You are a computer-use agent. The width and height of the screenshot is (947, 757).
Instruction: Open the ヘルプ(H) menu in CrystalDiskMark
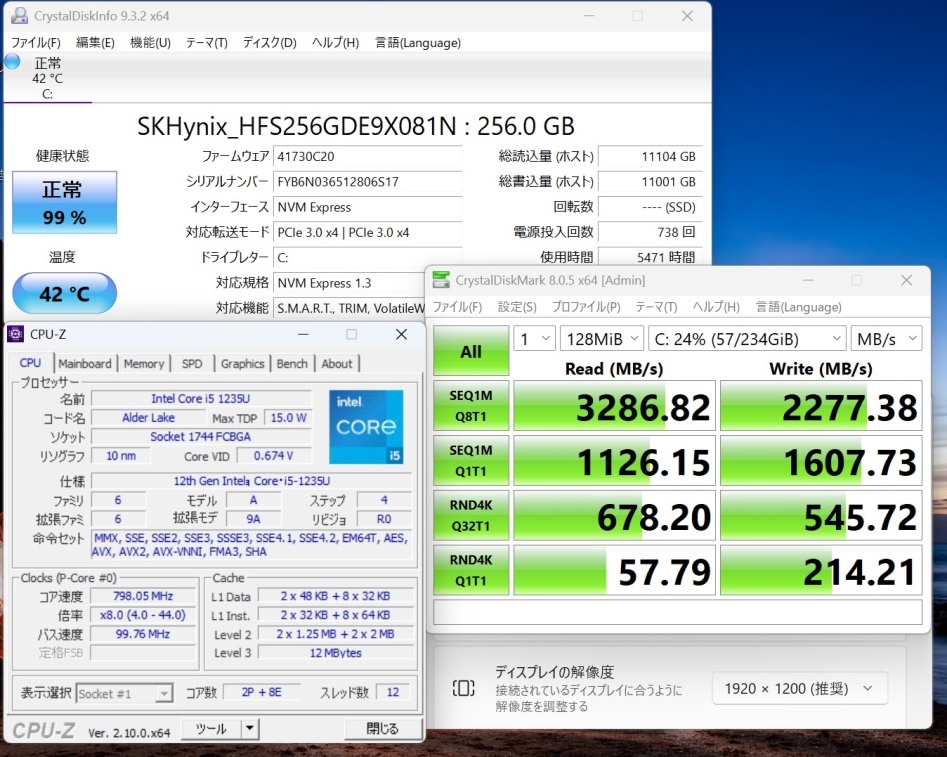[x=716, y=307]
